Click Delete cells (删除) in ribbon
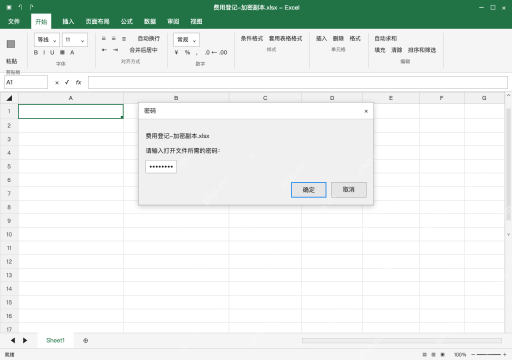Screen dimensions: 512x360 point(338,39)
